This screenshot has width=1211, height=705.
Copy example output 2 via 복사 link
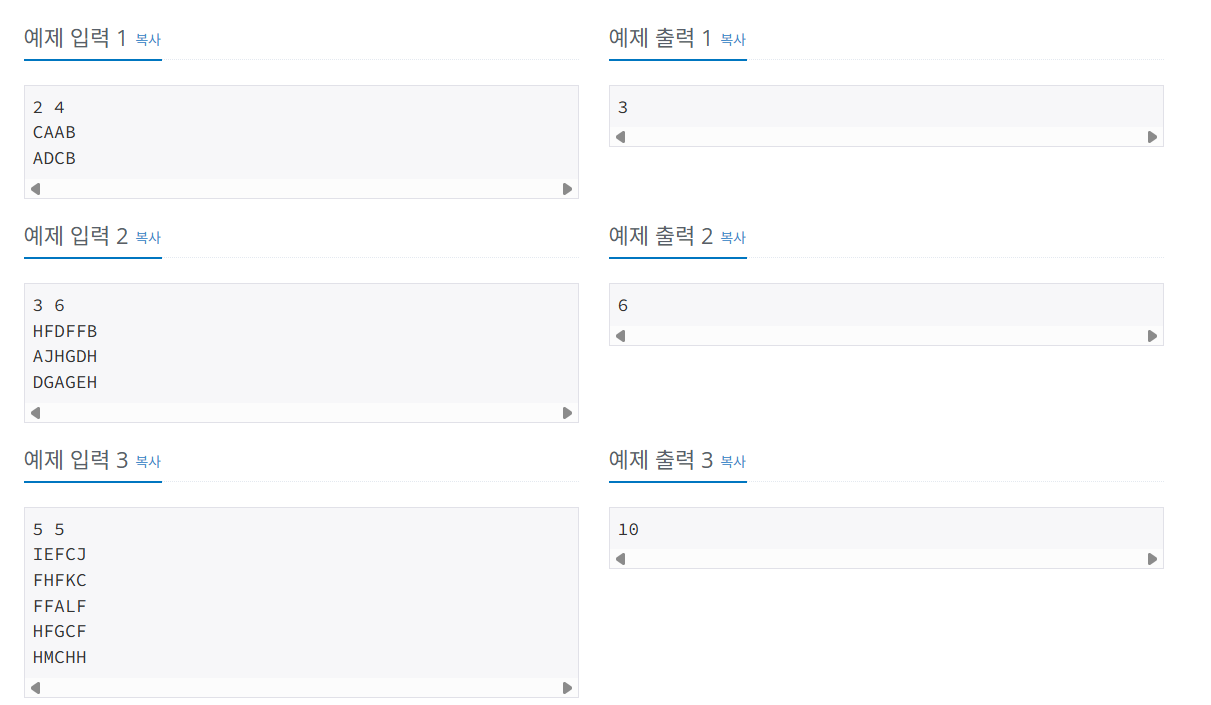(733, 238)
